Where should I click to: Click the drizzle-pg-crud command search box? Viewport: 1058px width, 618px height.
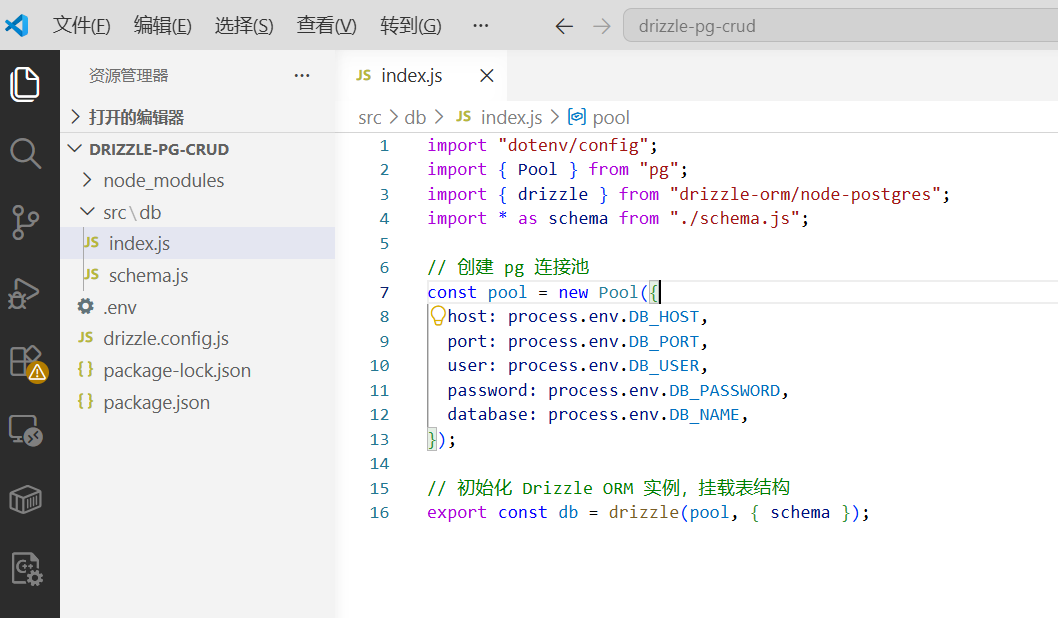840,26
